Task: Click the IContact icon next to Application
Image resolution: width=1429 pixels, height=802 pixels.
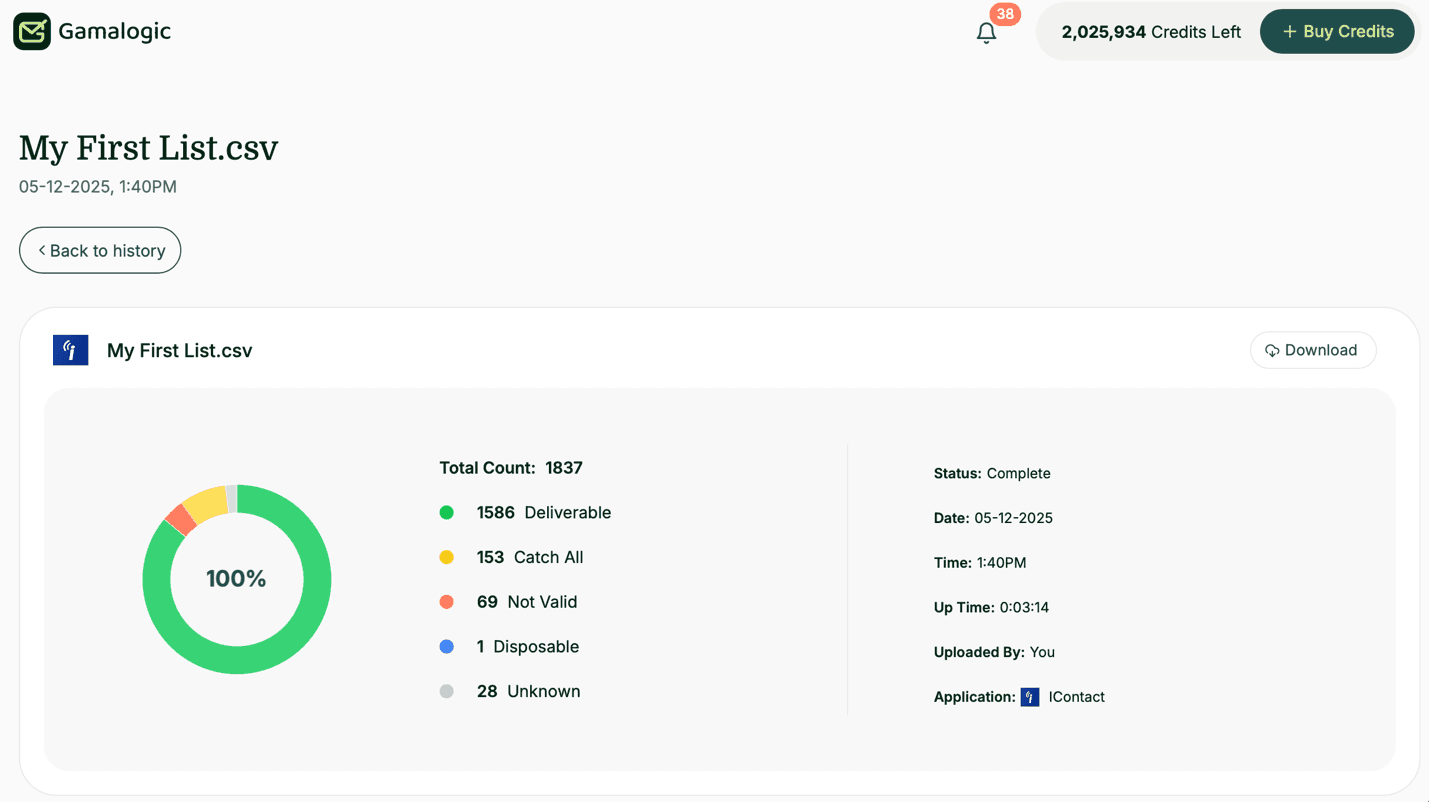Action: click(1029, 696)
